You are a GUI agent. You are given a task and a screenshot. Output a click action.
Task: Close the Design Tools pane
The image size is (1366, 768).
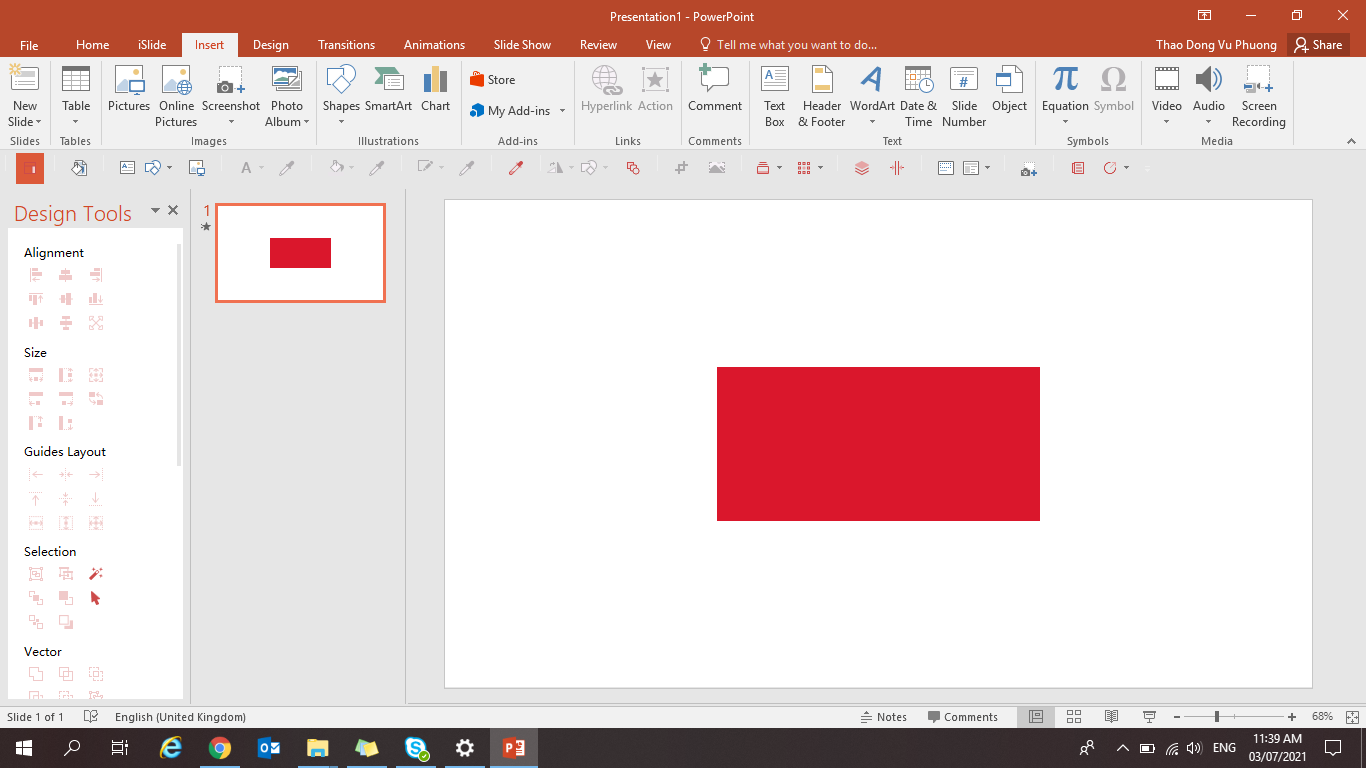click(x=173, y=210)
